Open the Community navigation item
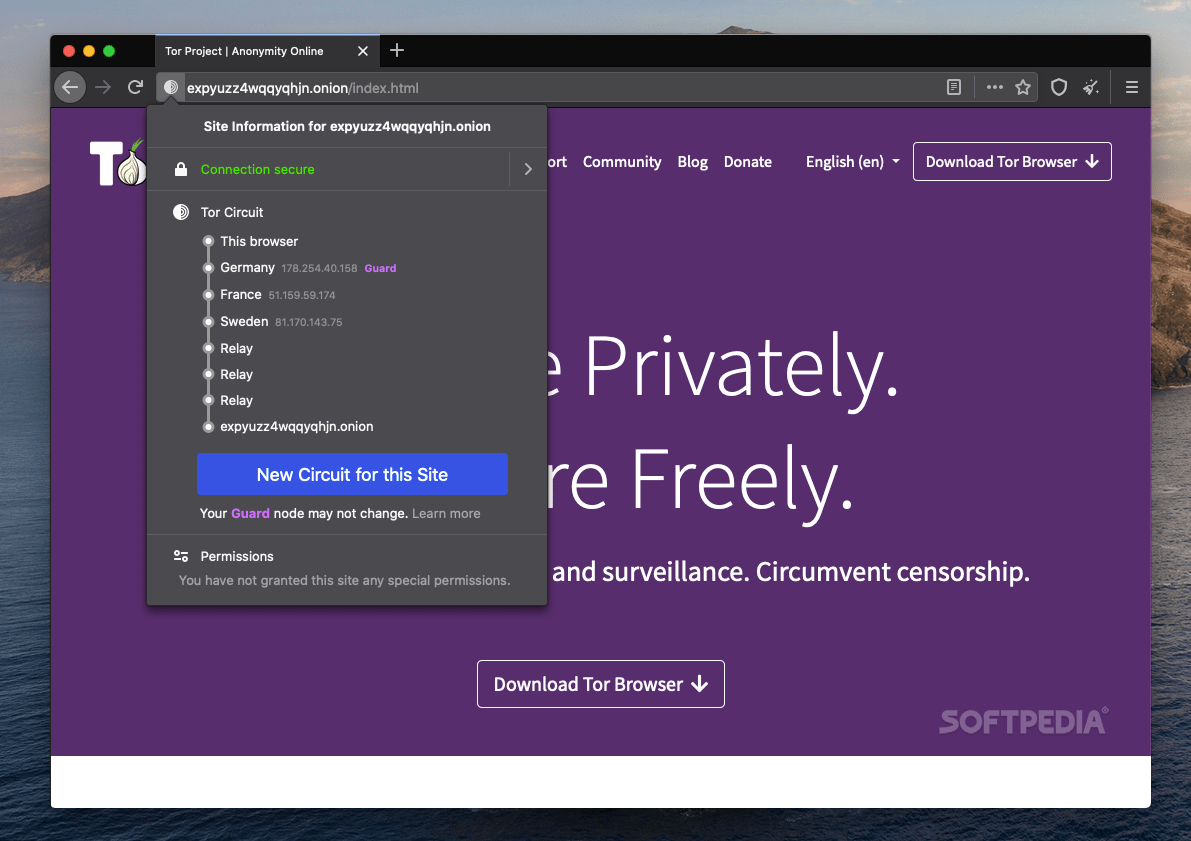 point(622,162)
